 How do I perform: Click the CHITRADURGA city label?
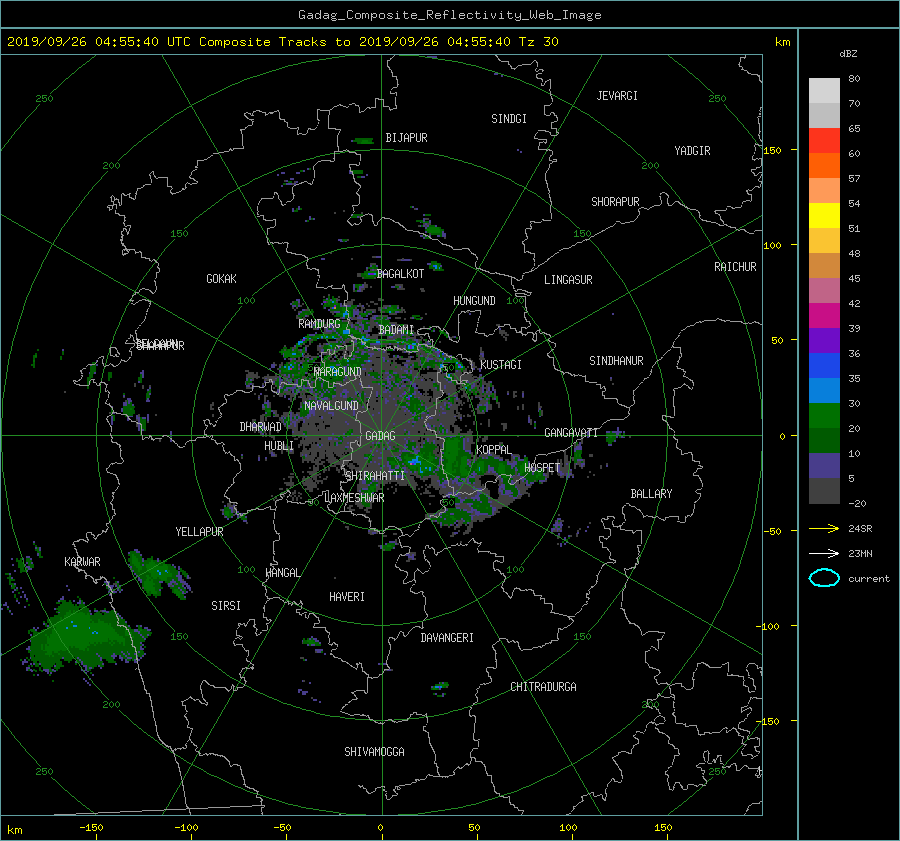[544, 687]
